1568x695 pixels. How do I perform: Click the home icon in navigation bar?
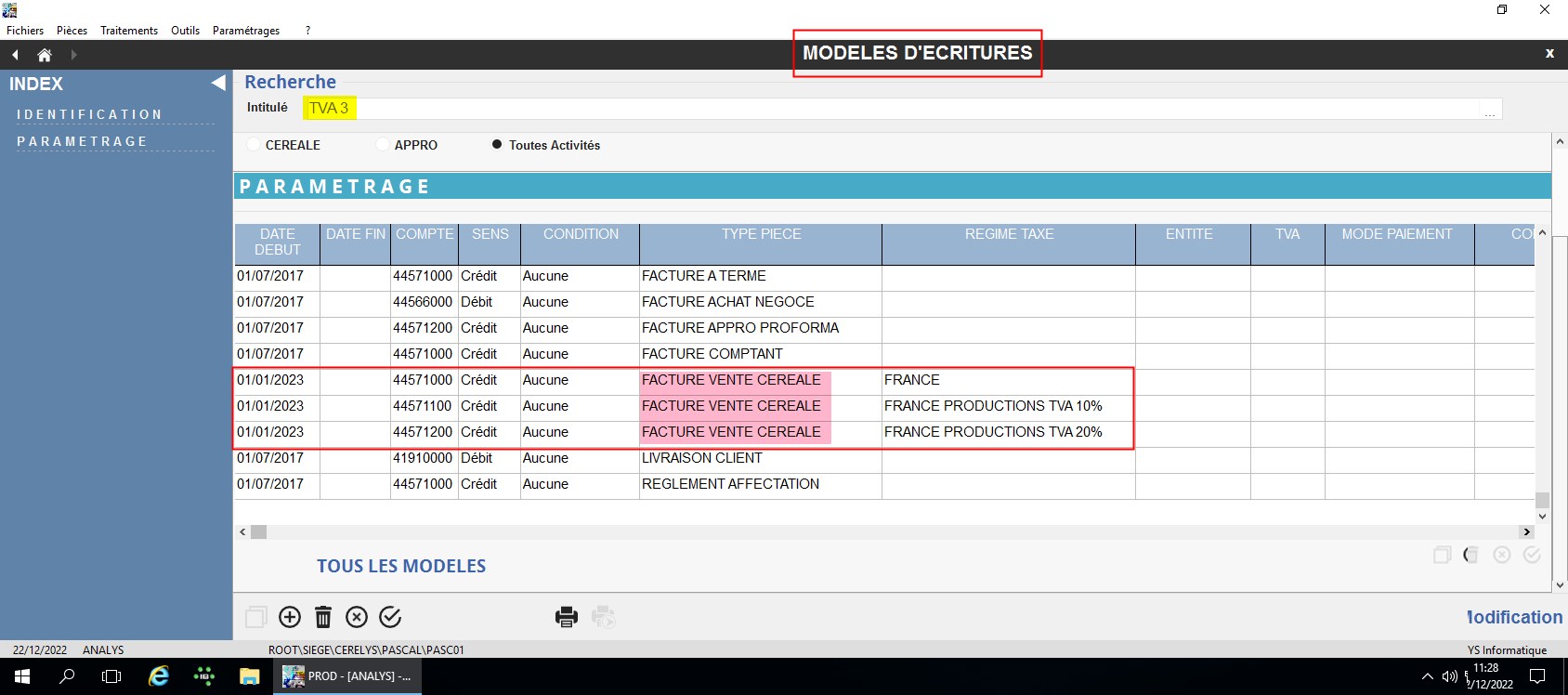(x=44, y=55)
